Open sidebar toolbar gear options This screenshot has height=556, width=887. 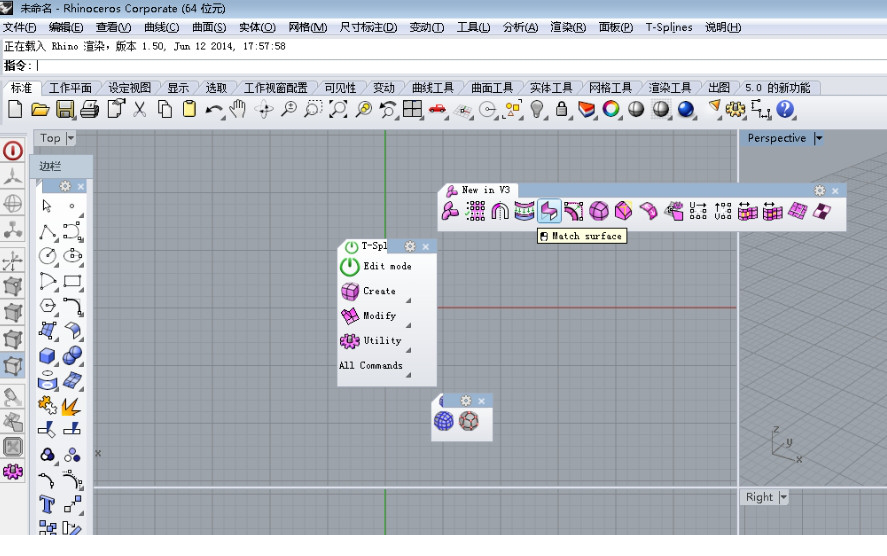65,186
